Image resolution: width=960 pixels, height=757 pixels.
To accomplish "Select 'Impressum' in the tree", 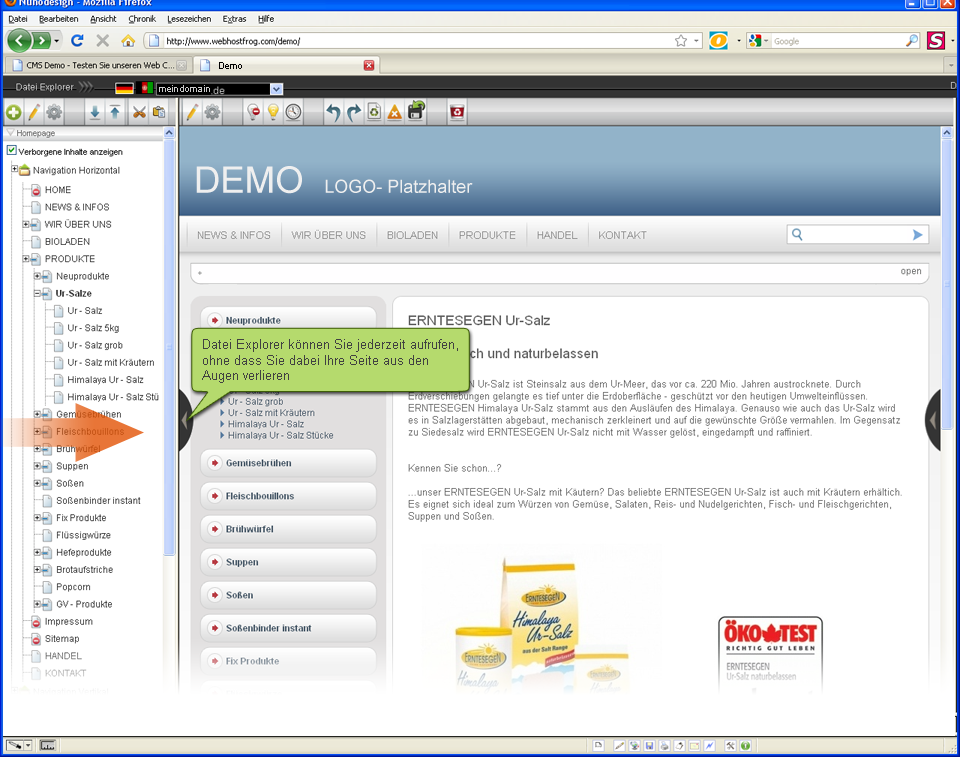I will pyautogui.click(x=69, y=621).
